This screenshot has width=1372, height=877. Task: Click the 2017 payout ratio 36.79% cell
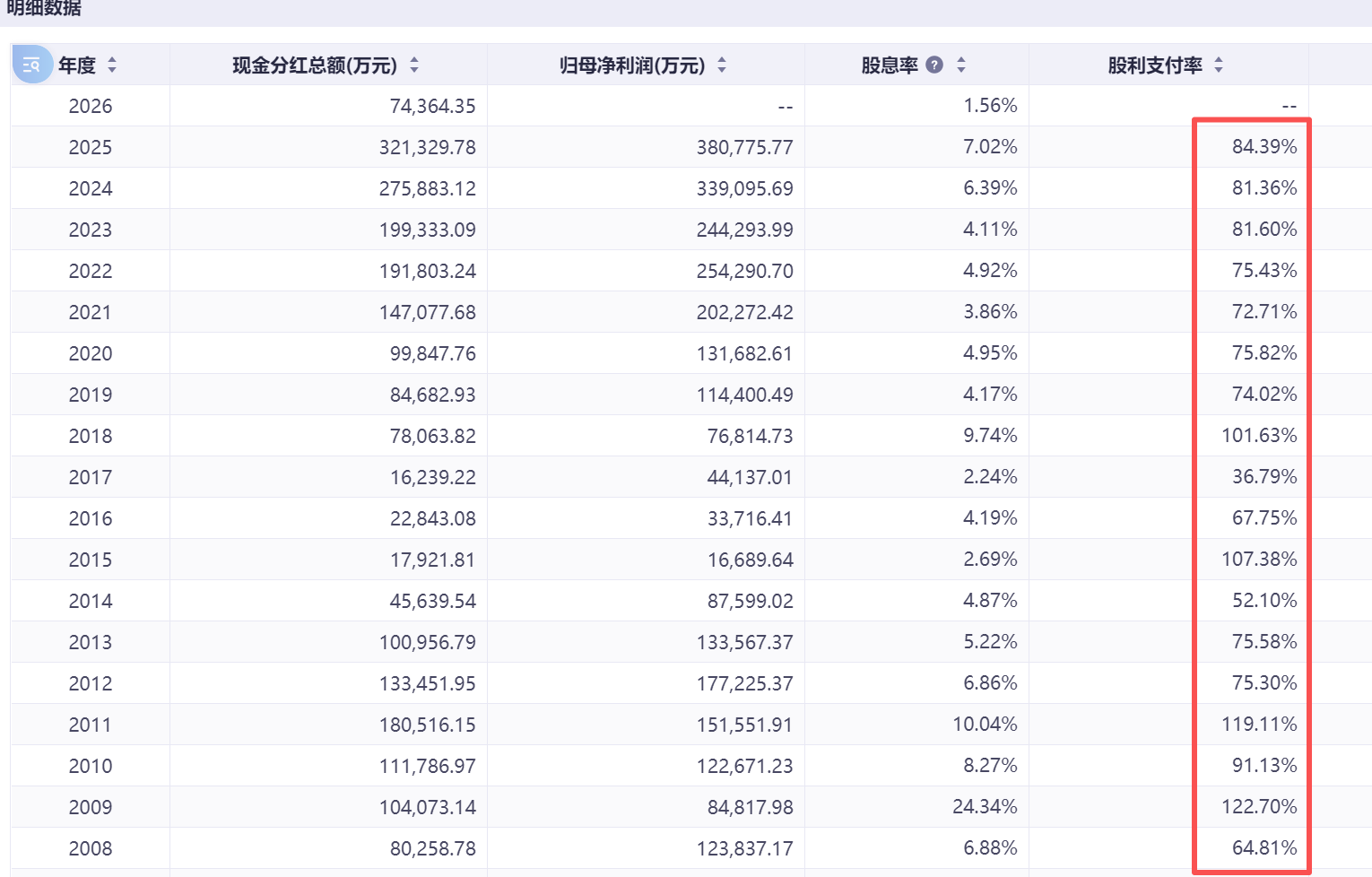coord(1264,477)
